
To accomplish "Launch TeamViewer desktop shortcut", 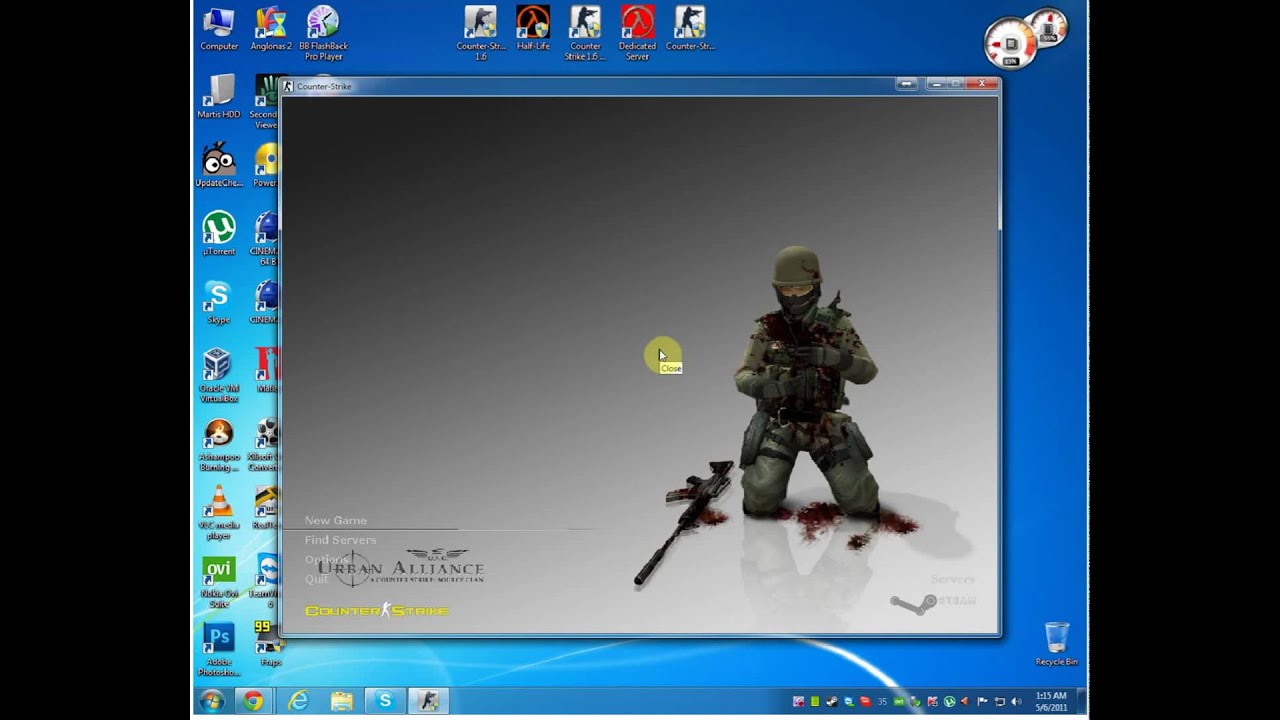I will [267, 582].
